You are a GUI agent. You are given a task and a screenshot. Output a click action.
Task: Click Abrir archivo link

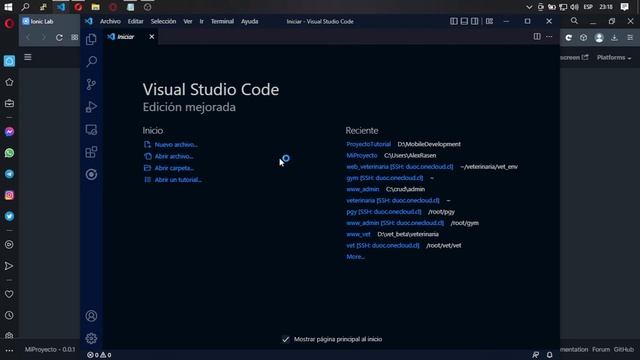pyautogui.click(x=174, y=156)
